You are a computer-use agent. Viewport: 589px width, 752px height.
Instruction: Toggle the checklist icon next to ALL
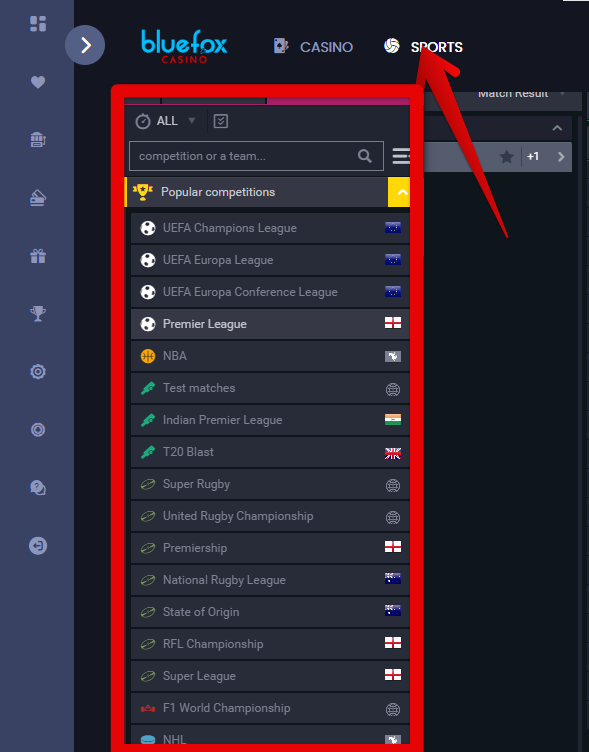221,121
